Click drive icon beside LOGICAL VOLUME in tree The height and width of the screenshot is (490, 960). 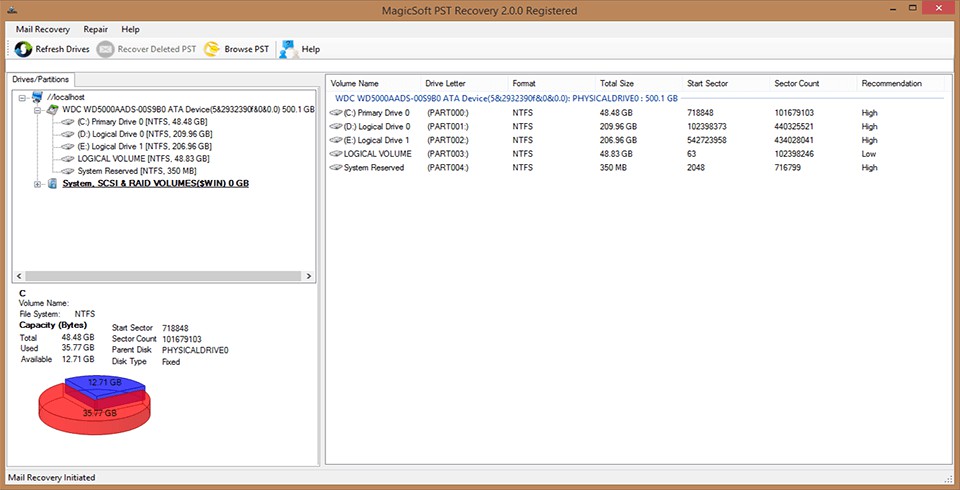pos(67,159)
